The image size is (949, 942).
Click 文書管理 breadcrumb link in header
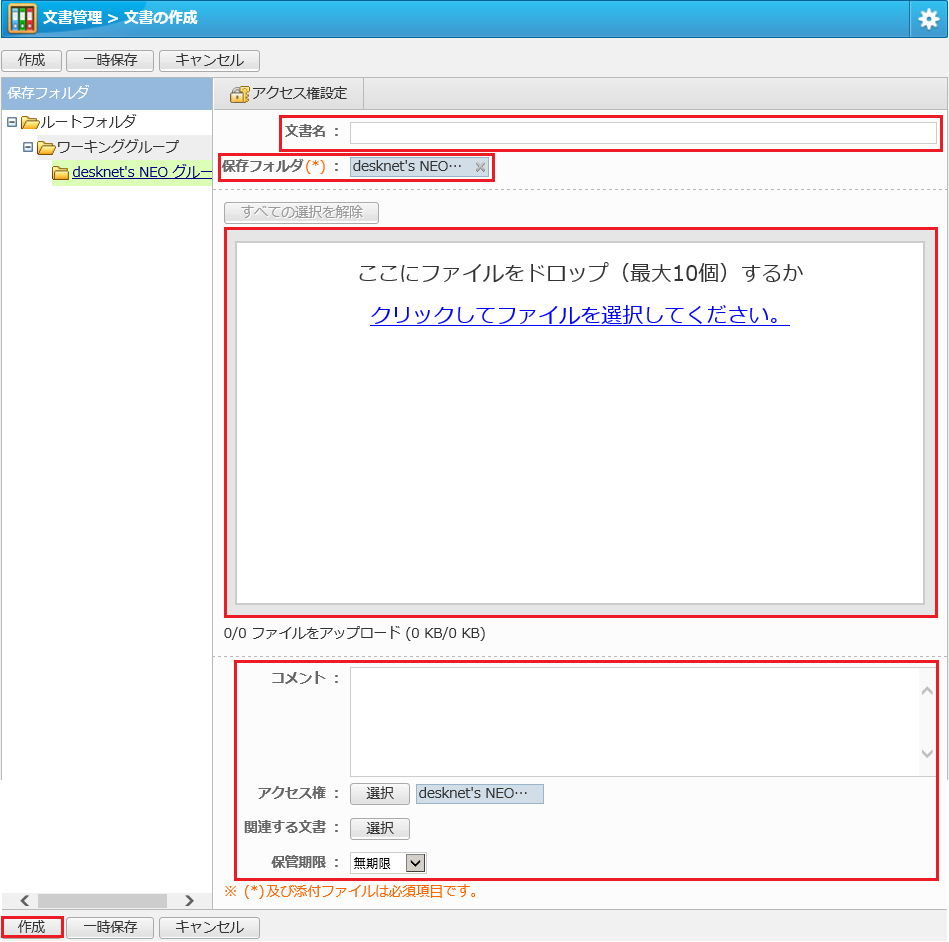point(73,18)
